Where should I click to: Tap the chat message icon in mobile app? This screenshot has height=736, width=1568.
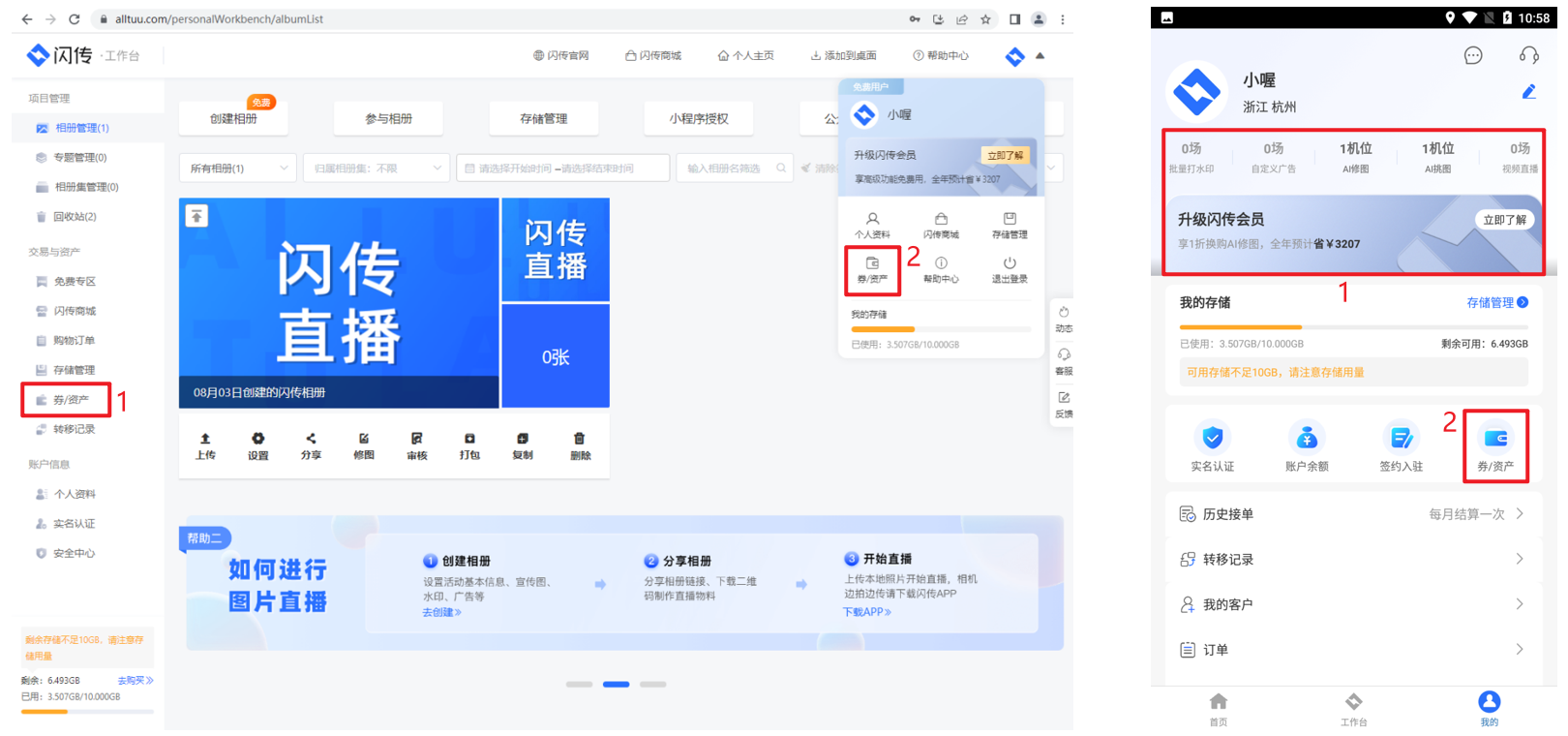pos(1473,55)
